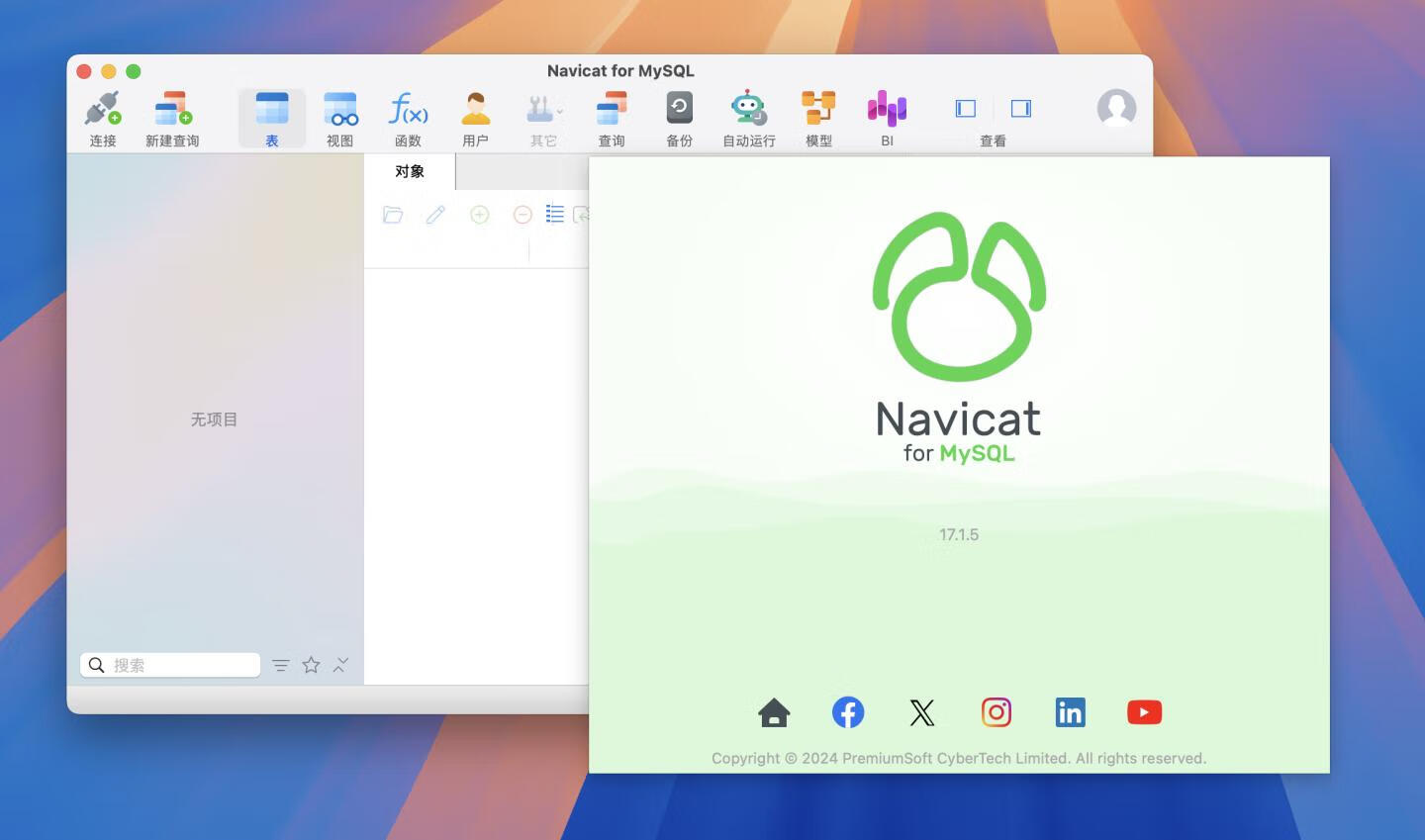Open the Instagram link icon

coord(997,711)
